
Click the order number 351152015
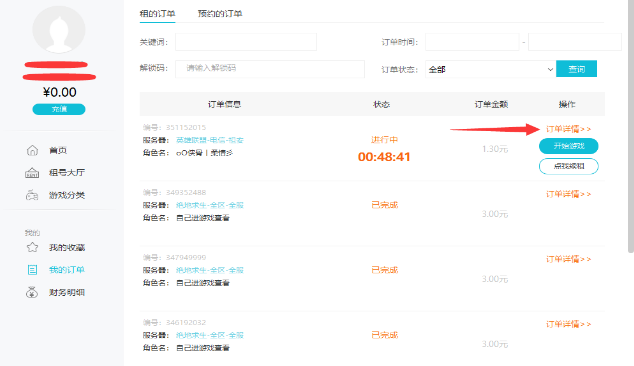pos(186,127)
